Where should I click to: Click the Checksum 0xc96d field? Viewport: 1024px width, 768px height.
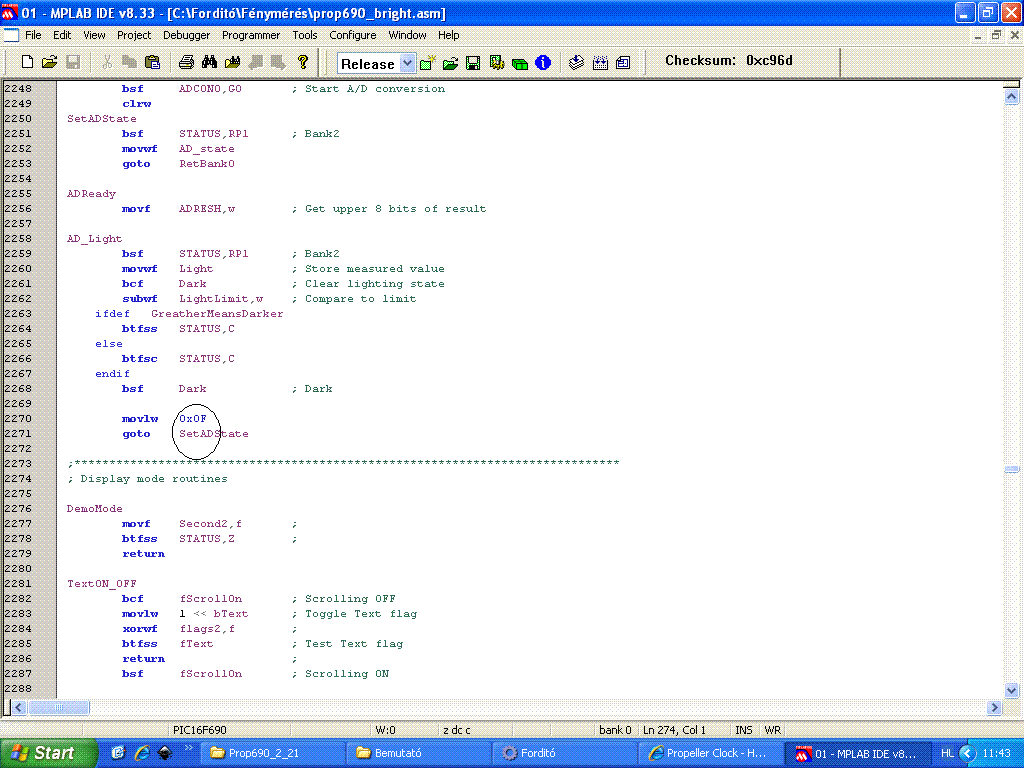729,61
